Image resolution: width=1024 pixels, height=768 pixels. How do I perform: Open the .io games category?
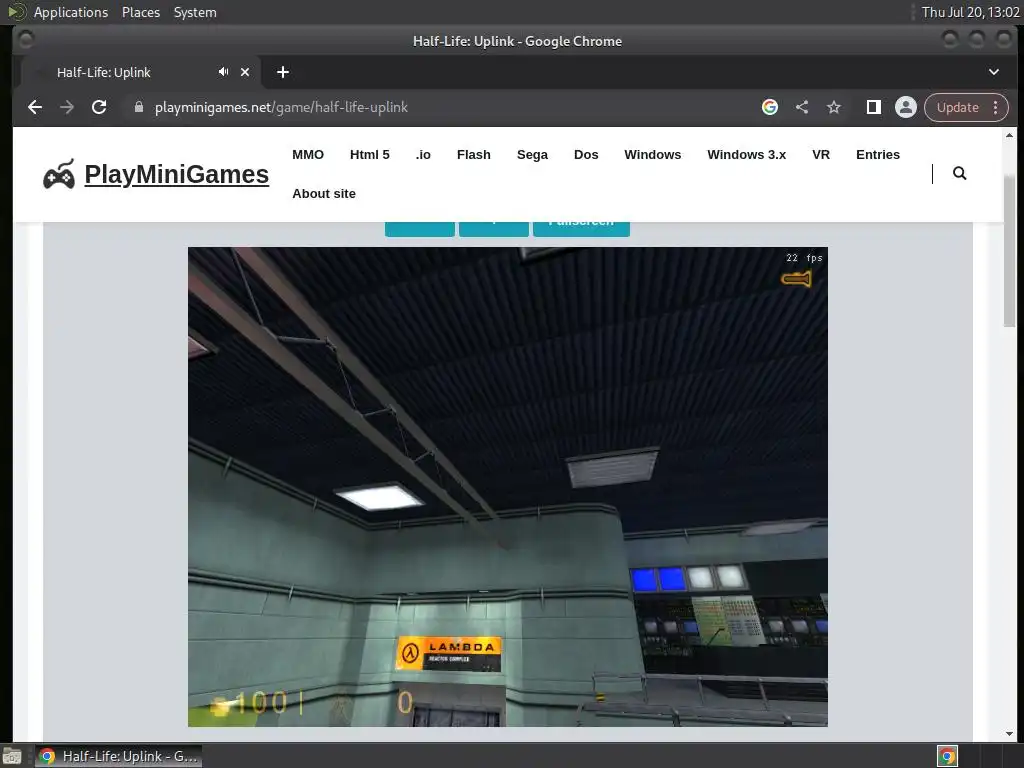[x=423, y=155]
